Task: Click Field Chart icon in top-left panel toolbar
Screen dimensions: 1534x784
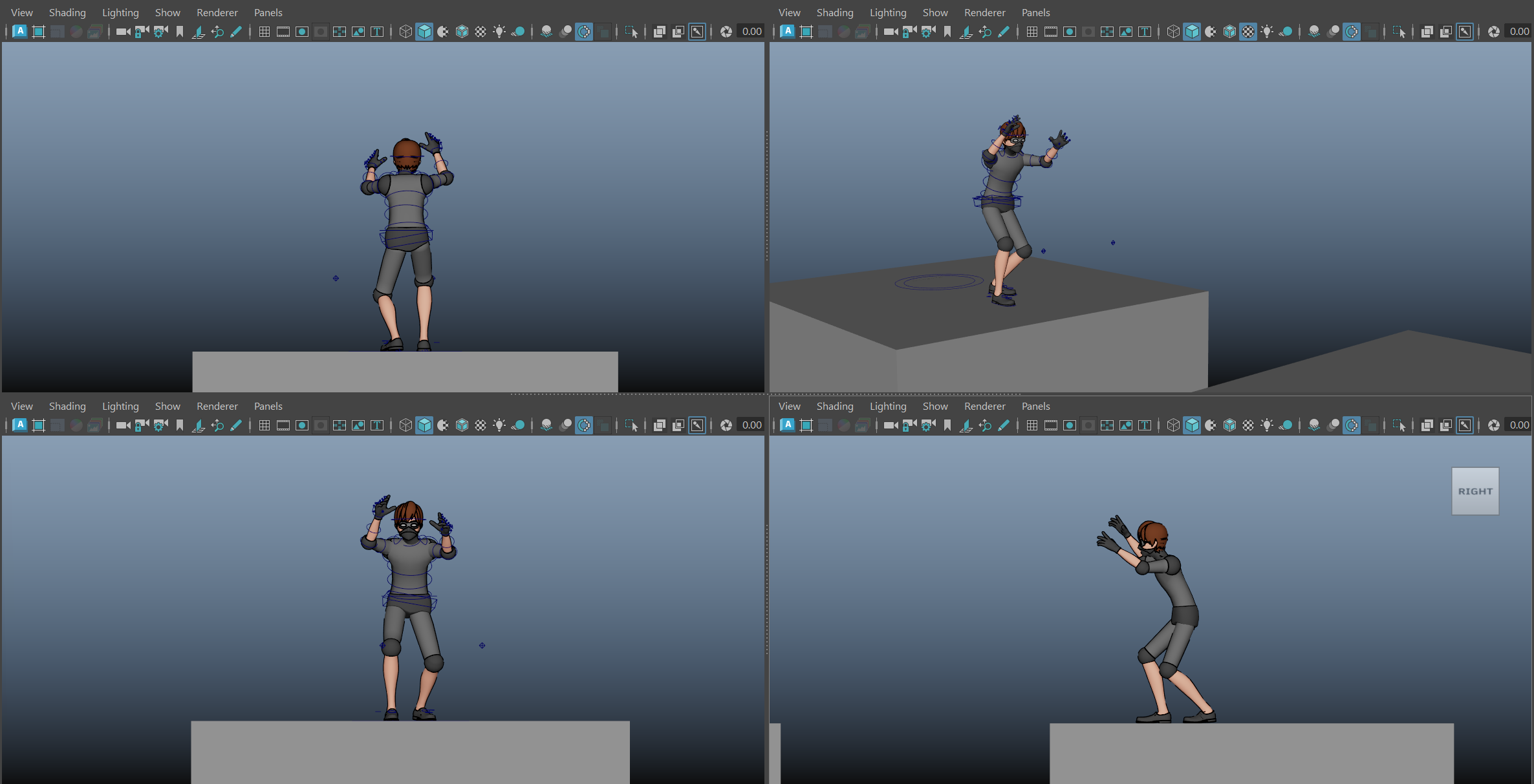Action: pyautogui.click(x=339, y=32)
